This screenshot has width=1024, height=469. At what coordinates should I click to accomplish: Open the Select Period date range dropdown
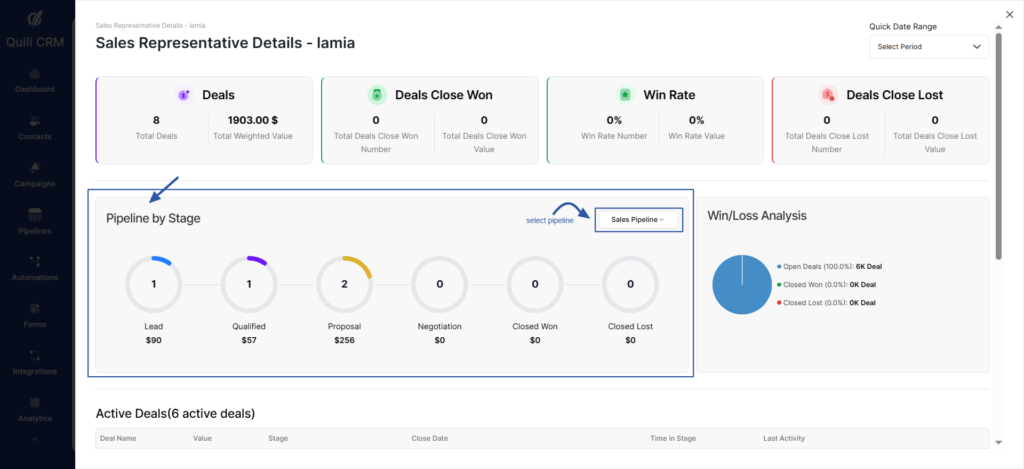point(929,47)
